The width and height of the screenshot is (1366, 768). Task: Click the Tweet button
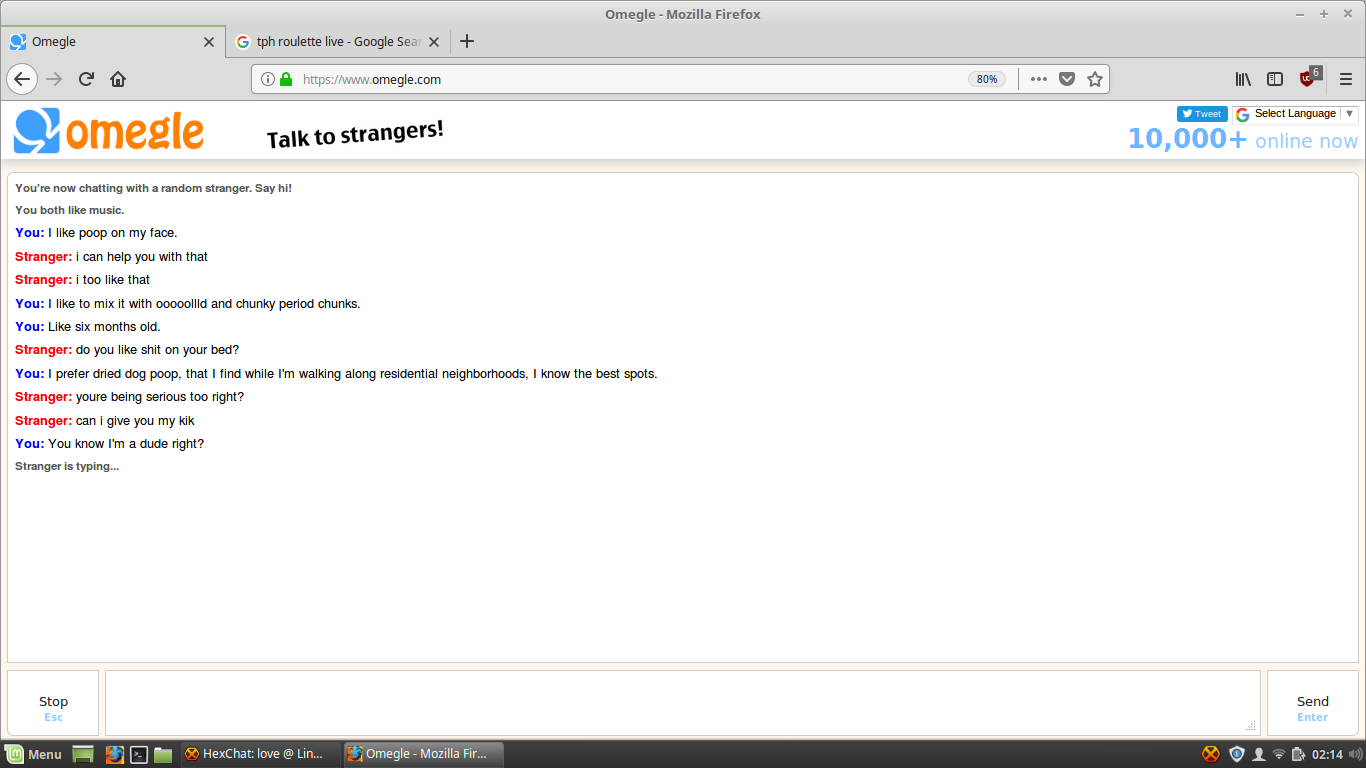pyautogui.click(x=1202, y=114)
